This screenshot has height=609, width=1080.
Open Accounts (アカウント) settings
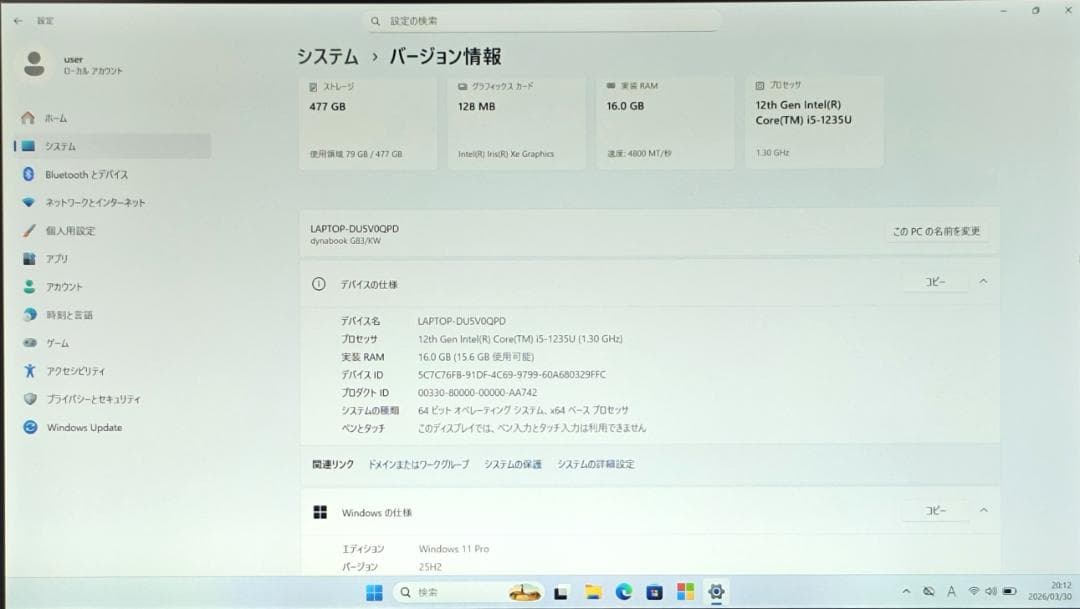point(112,287)
